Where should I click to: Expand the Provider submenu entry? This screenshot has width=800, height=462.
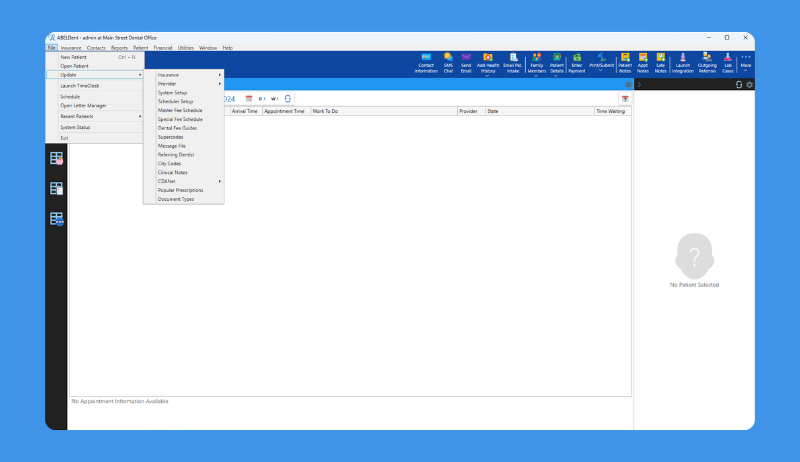[x=184, y=84]
